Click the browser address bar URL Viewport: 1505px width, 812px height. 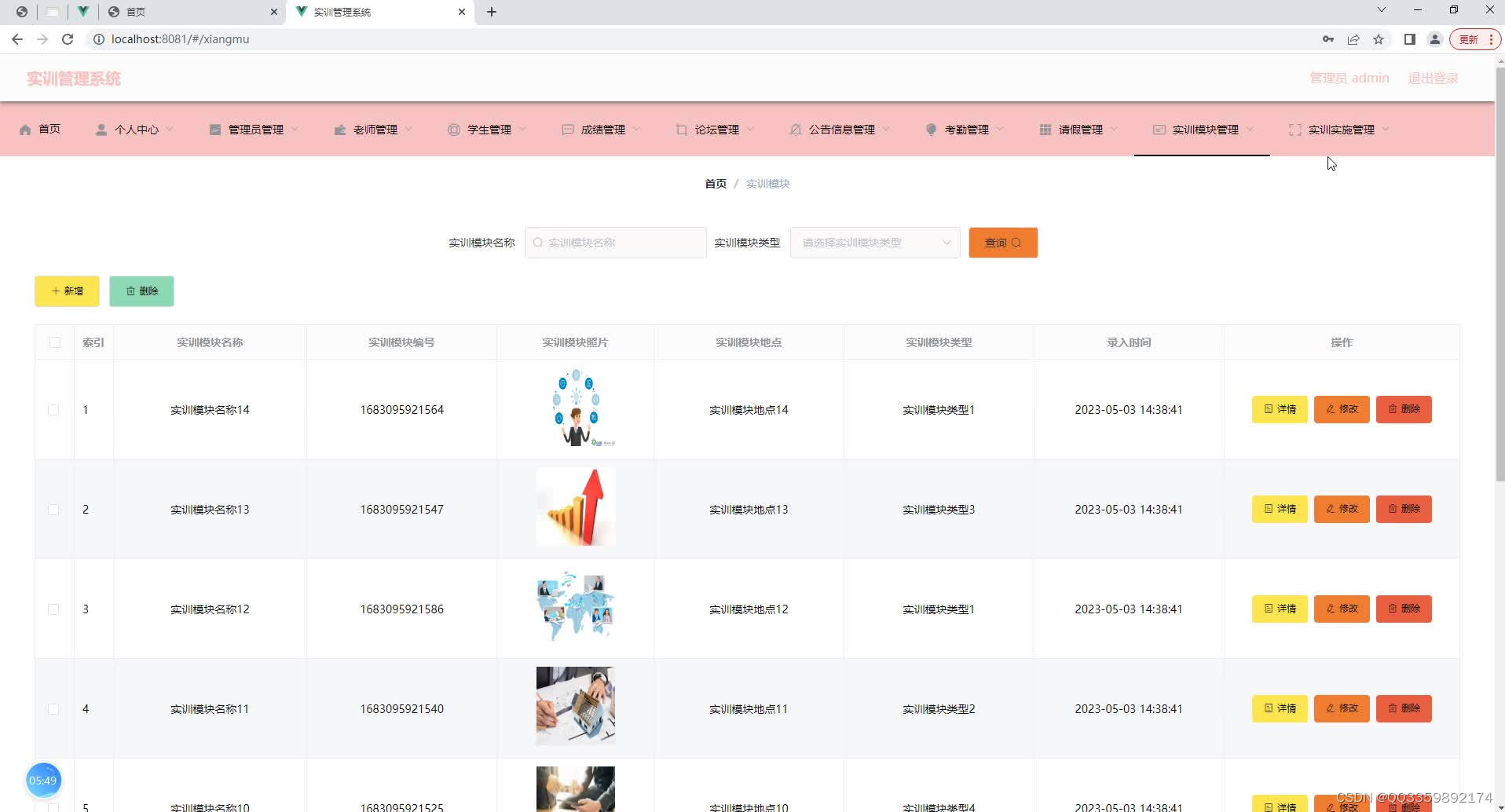click(x=181, y=39)
